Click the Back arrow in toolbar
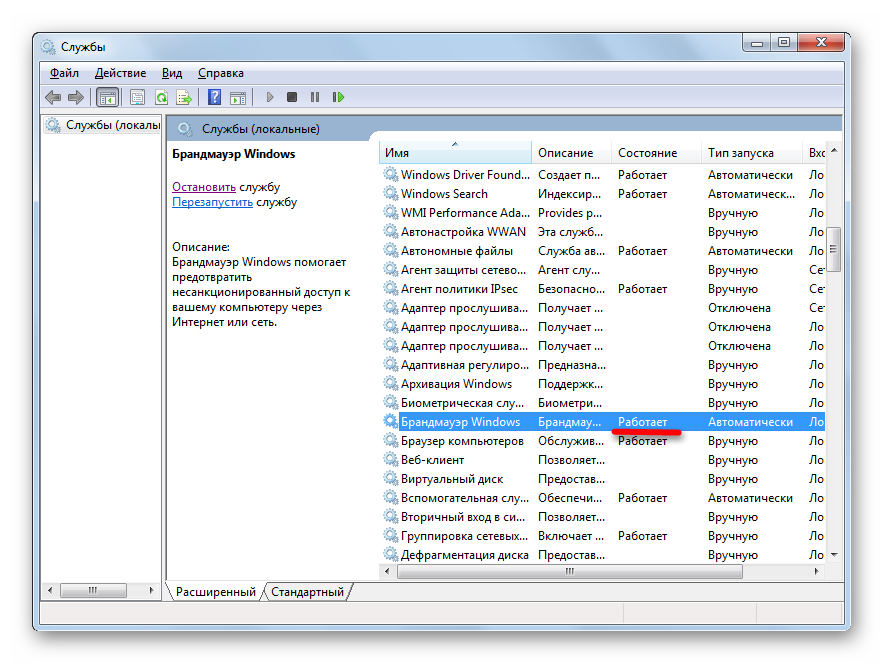 (x=53, y=97)
